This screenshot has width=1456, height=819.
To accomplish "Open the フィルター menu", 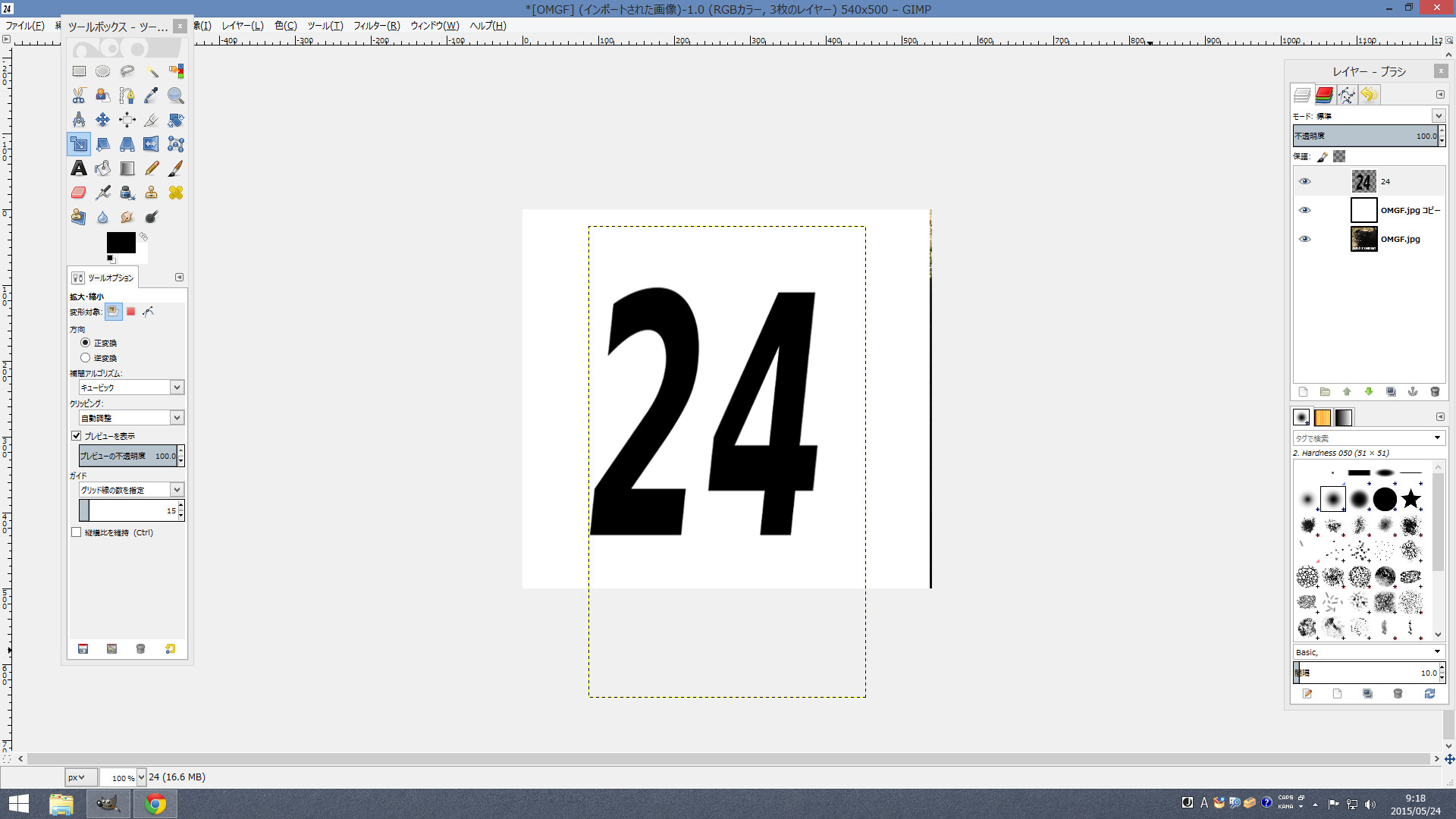I will coord(376,26).
